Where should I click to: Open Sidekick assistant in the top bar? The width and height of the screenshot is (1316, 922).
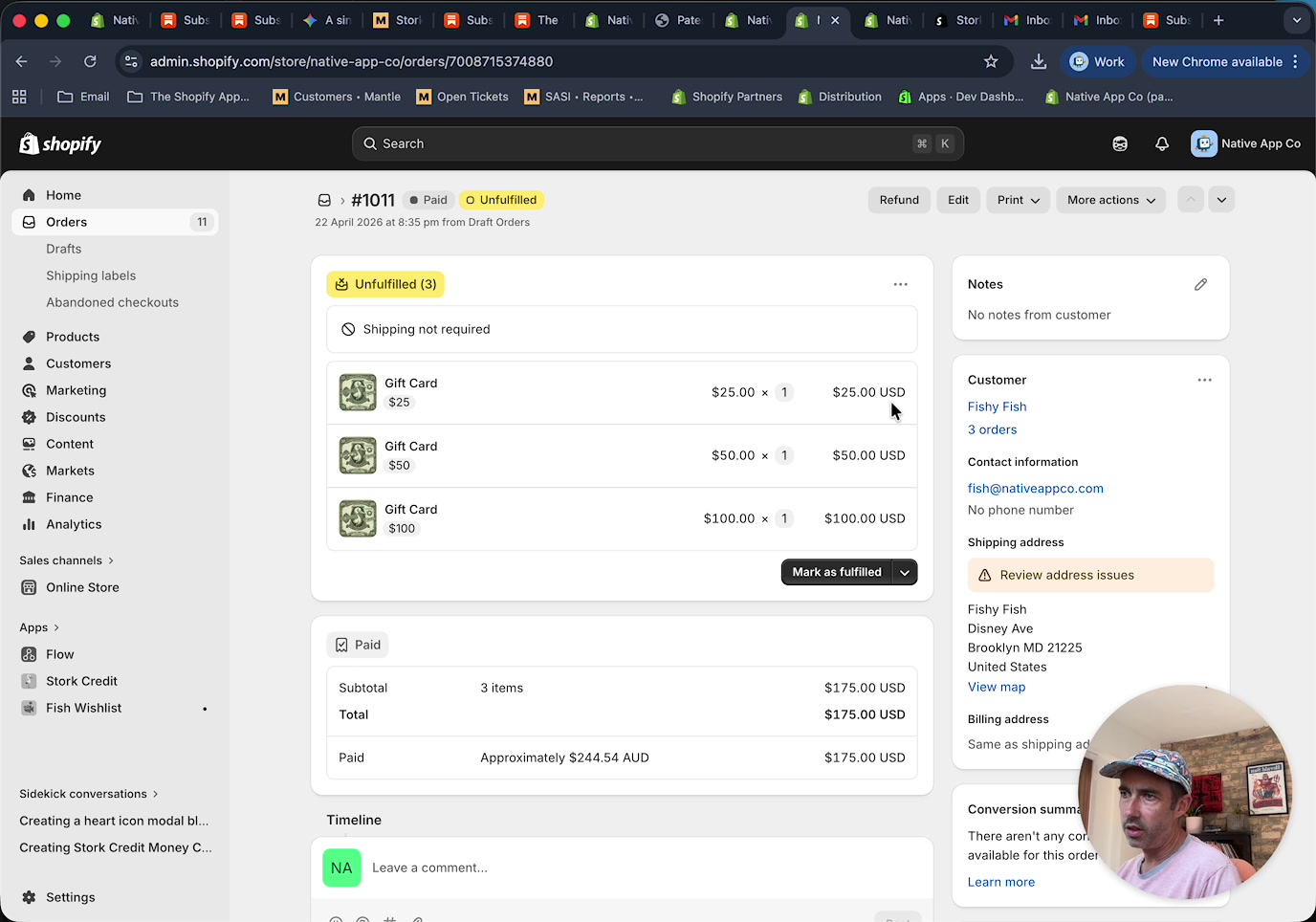click(1120, 143)
